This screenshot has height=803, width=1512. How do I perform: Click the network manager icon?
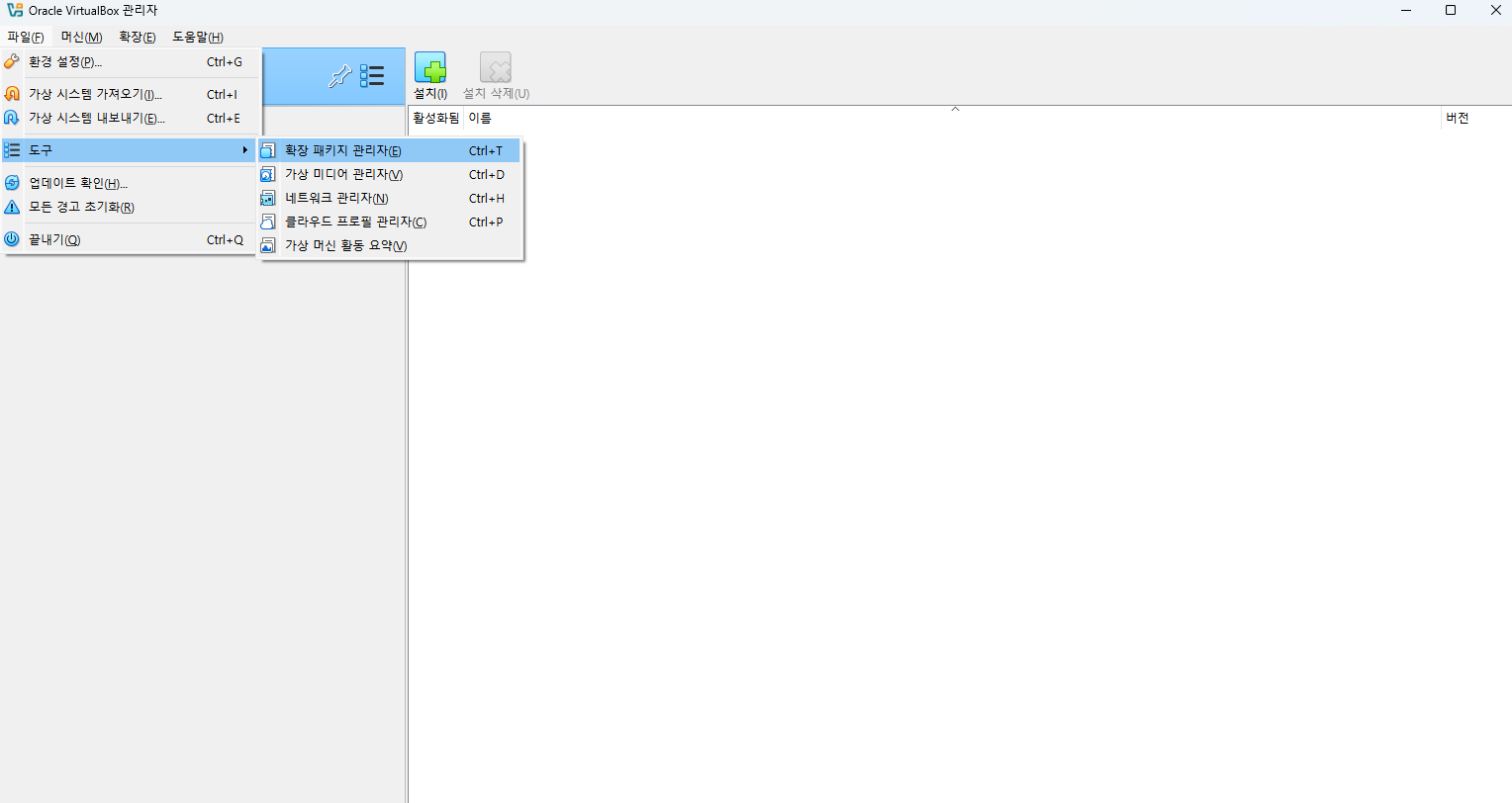tap(267, 198)
